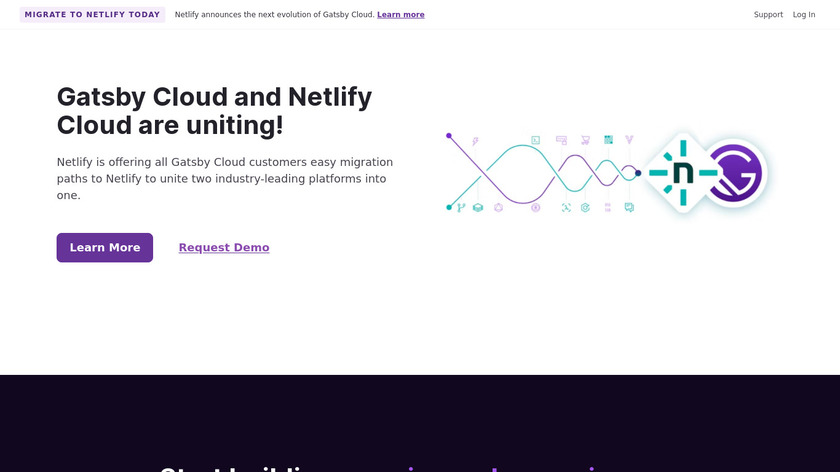Open the Log In page

coord(804,14)
